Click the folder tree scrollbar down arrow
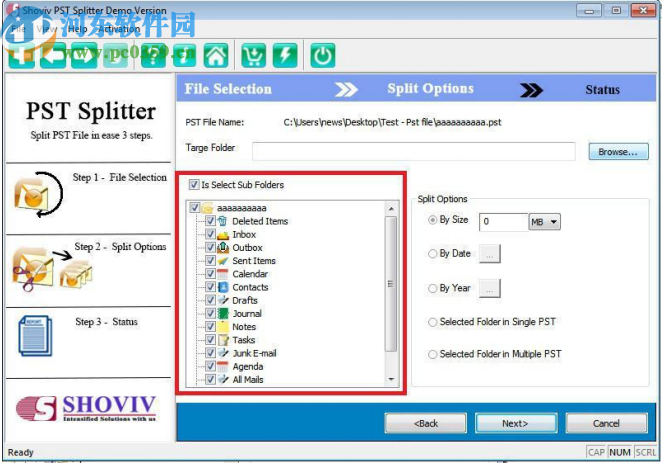The width and height of the screenshot is (664, 464). tap(391, 379)
